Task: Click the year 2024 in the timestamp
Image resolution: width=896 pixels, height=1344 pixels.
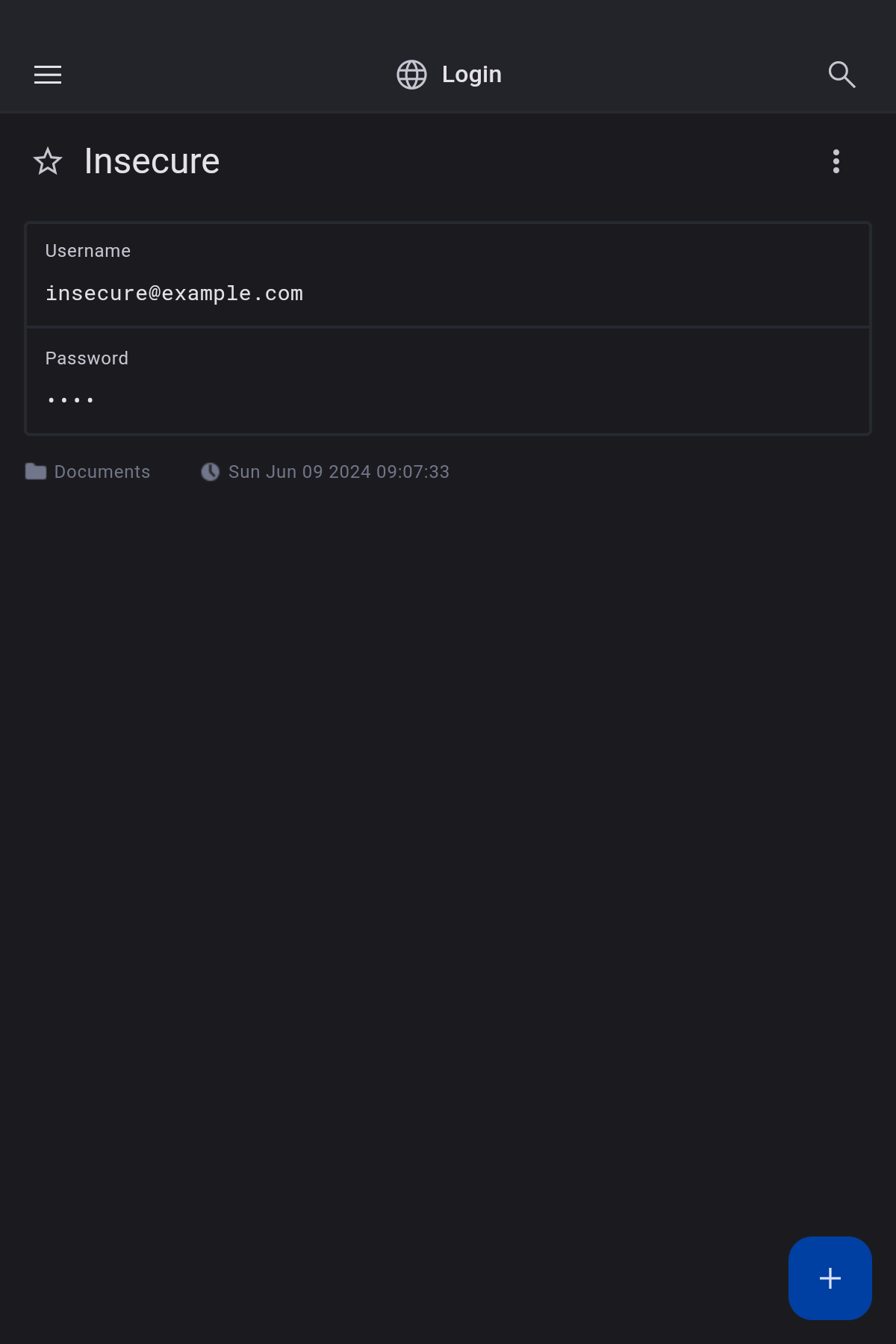Action: pos(349,472)
